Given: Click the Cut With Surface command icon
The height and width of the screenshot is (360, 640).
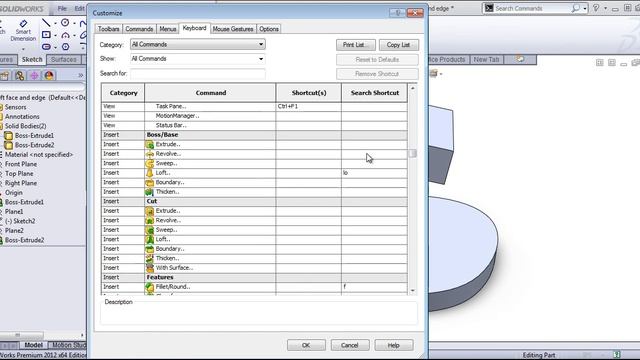Looking at the screenshot, I should pyautogui.click(x=150, y=268).
